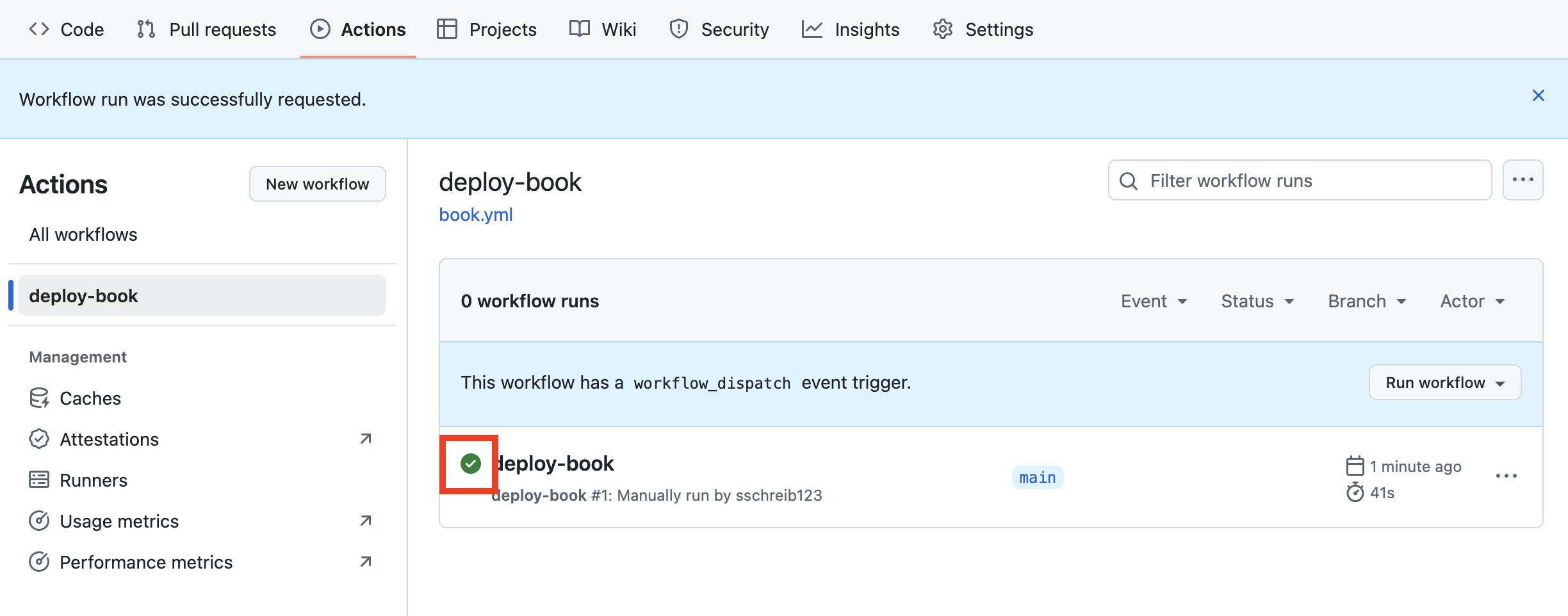The image size is (1568, 616).
Task: Open Usage metrics in sidebar
Action: tap(119, 521)
